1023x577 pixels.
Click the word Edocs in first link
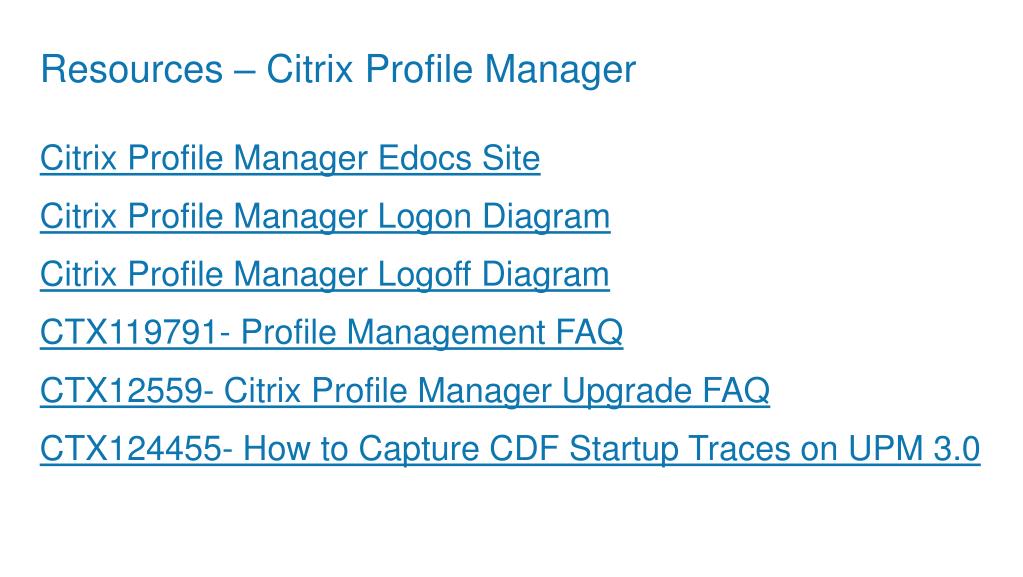424,158
